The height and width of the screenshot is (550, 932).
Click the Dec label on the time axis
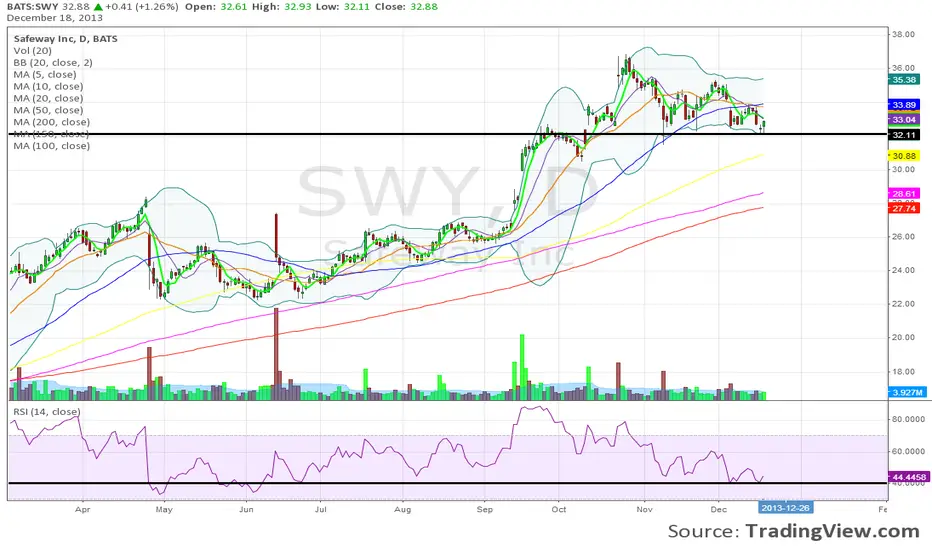click(x=719, y=510)
